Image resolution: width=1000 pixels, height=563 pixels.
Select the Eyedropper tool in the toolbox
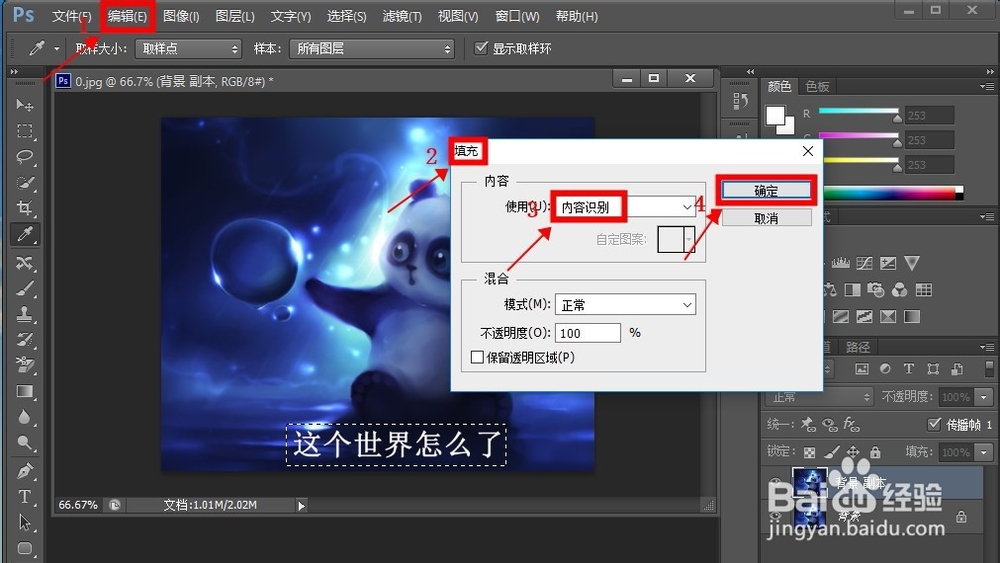coord(25,234)
